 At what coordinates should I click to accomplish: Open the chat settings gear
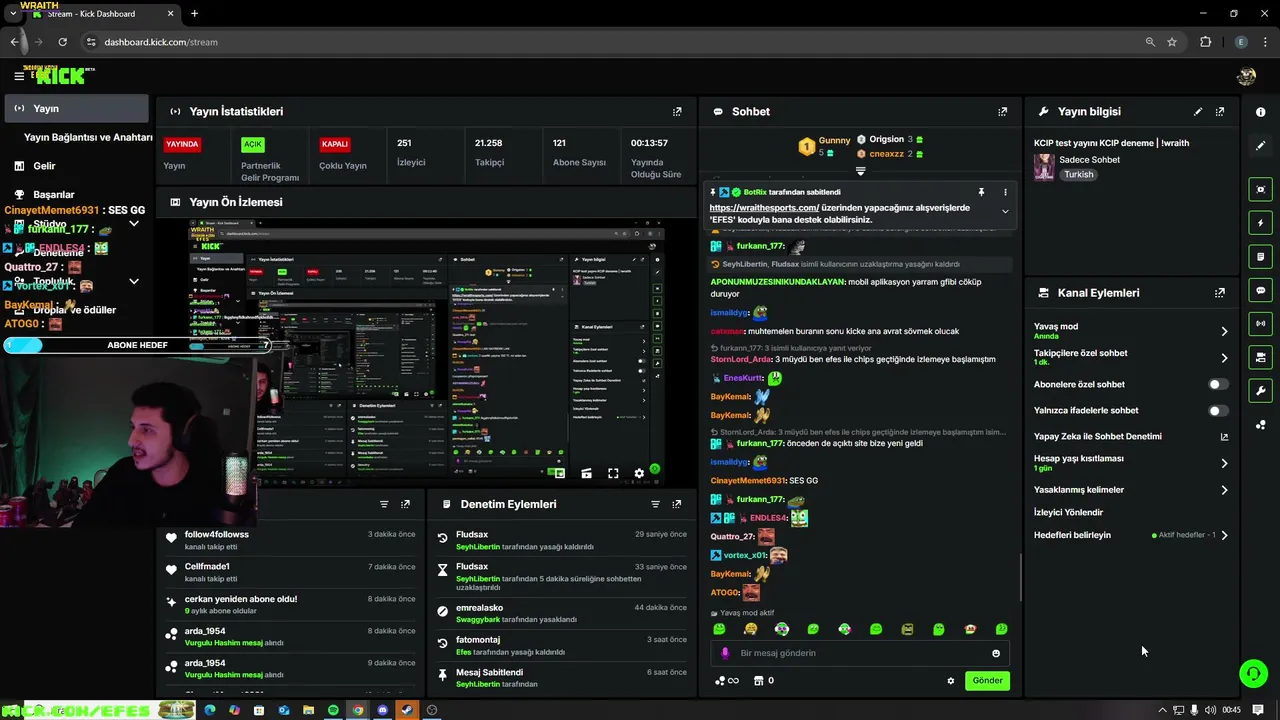click(951, 681)
